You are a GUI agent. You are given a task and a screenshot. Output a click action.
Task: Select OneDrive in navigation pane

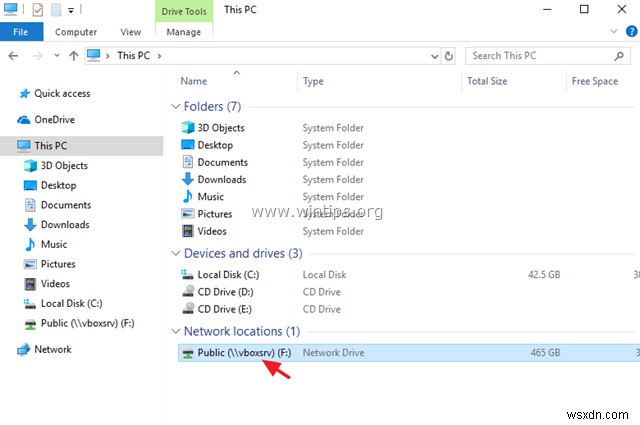coord(46,120)
